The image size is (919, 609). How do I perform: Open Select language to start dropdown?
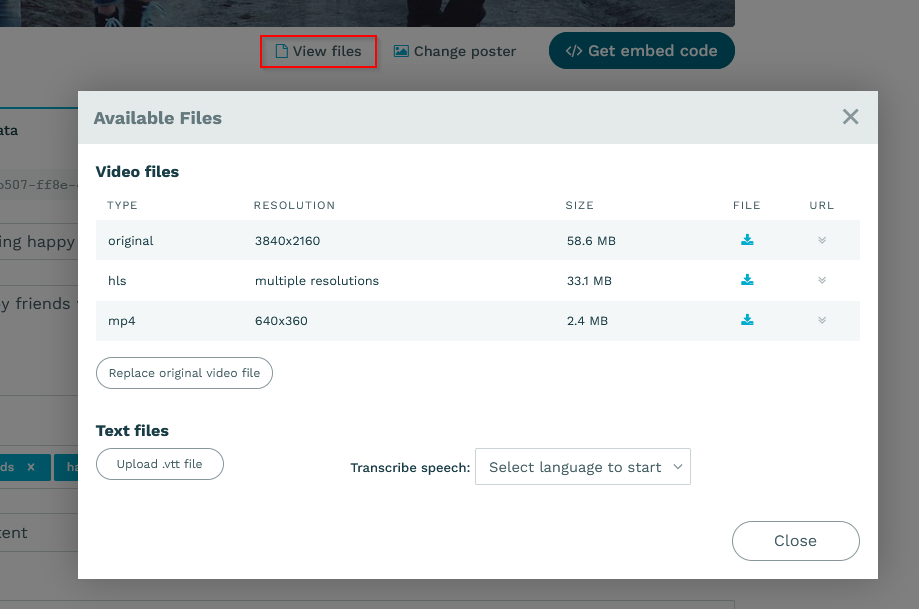(x=583, y=467)
